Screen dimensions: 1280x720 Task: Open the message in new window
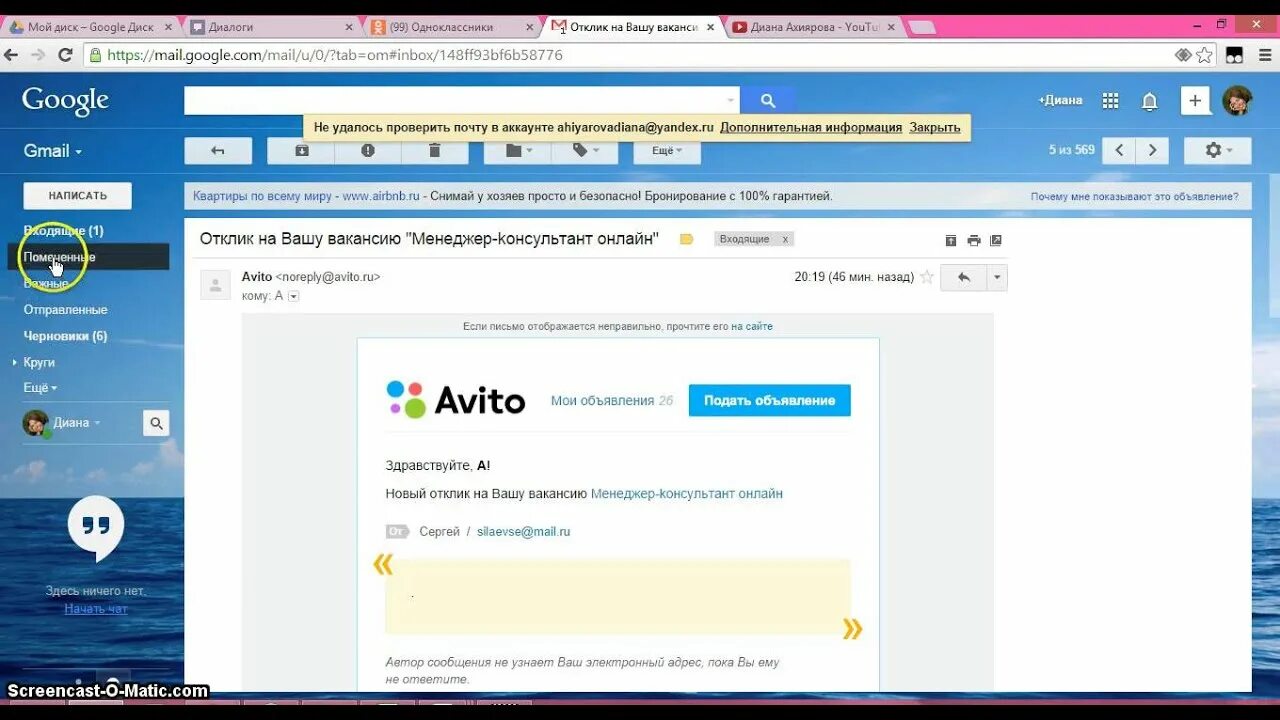[x=996, y=240]
